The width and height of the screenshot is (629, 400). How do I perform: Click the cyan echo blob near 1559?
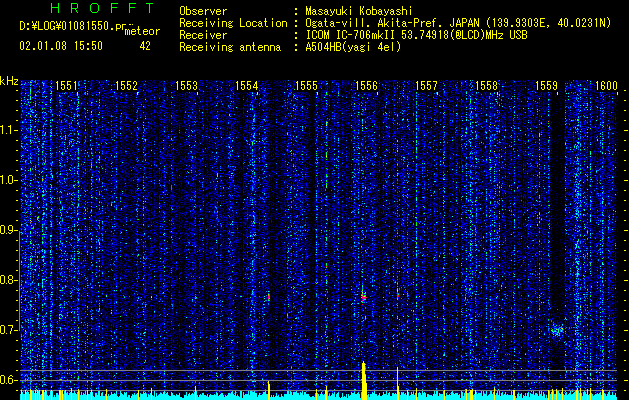(x=557, y=331)
